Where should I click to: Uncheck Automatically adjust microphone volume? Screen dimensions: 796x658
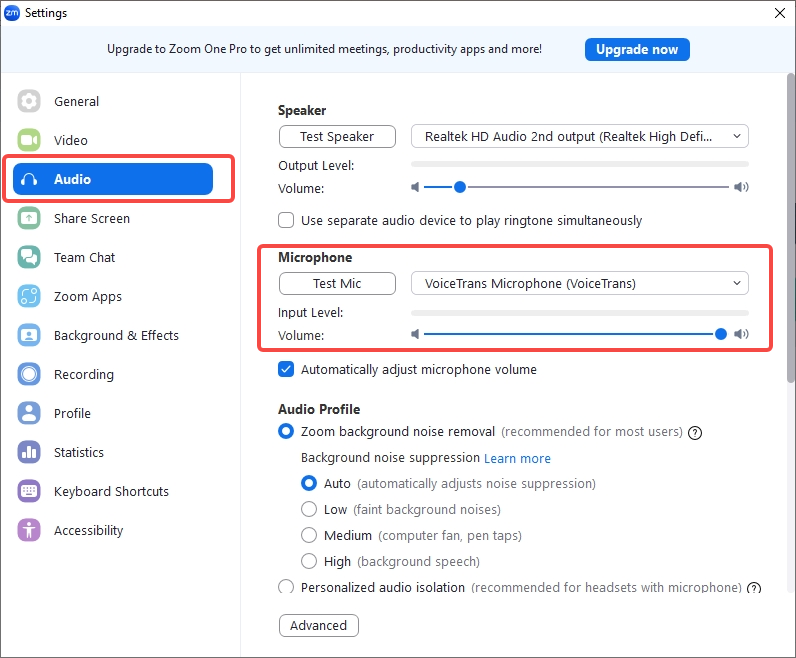pyautogui.click(x=287, y=369)
